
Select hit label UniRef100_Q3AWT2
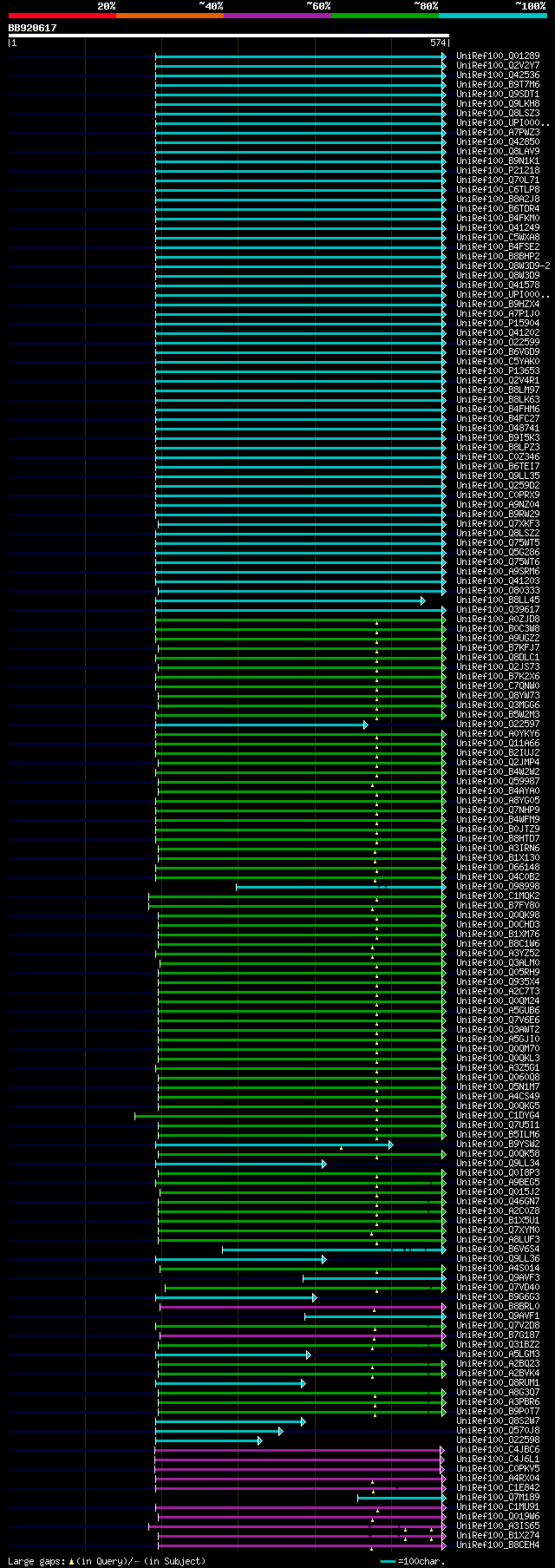coord(498,1030)
